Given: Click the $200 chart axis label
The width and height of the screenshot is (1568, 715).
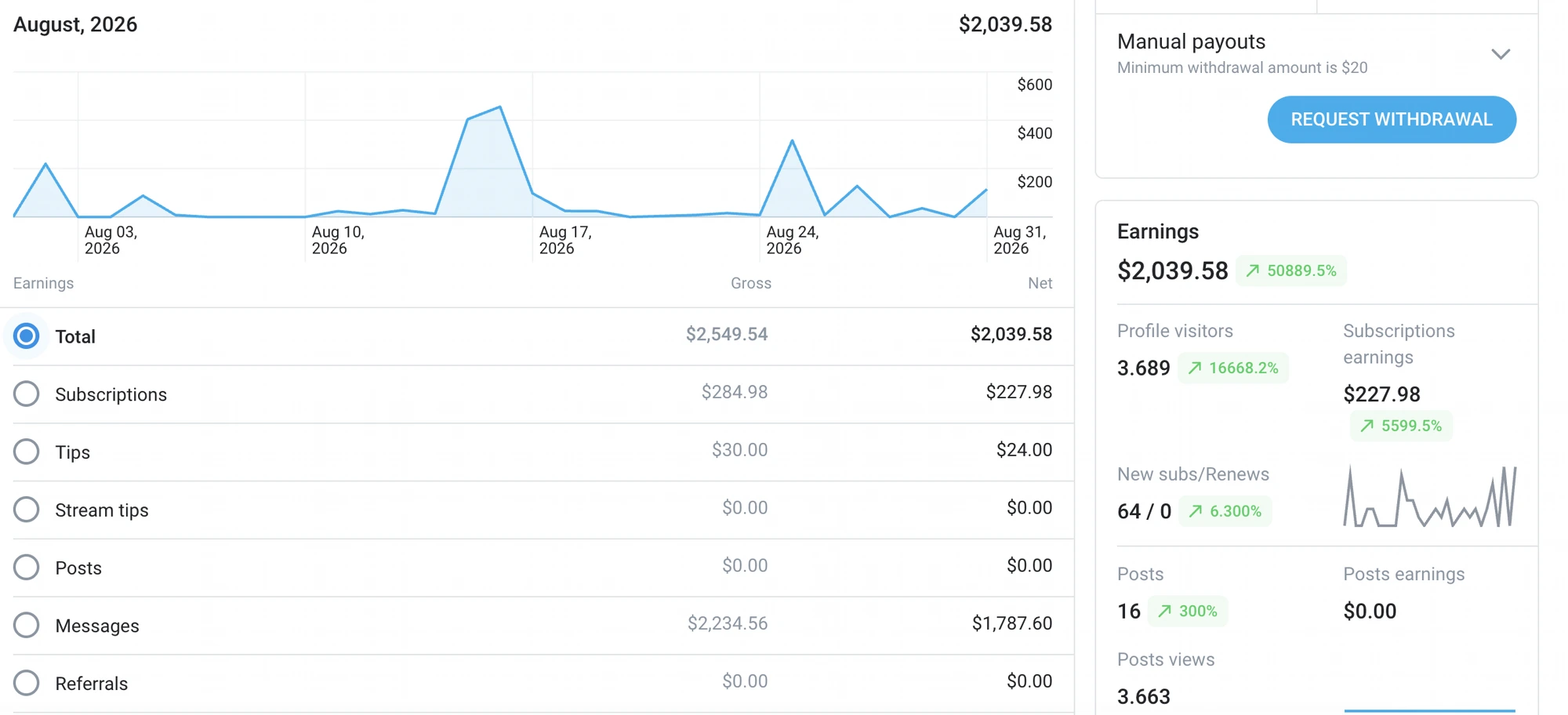Looking at the screenshot, I should coord(1035,182).
